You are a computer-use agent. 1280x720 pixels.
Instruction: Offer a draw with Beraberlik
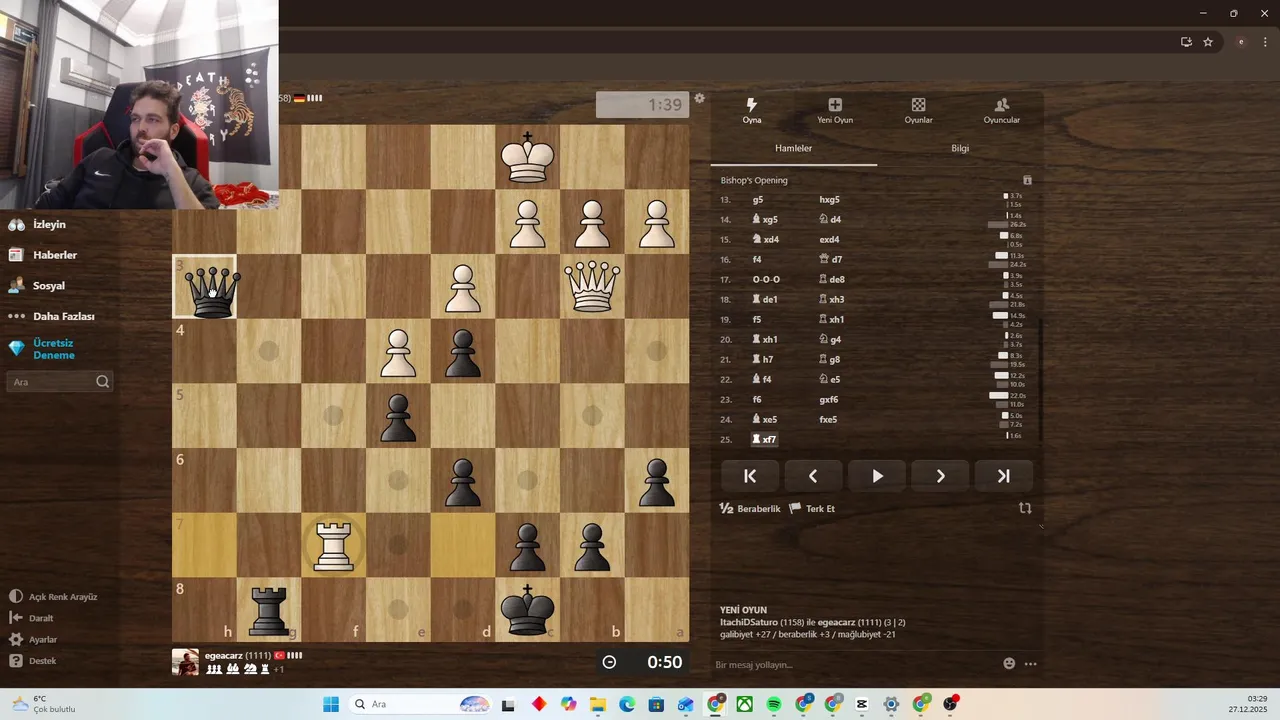pyautogui.click(x=750, y=509)
